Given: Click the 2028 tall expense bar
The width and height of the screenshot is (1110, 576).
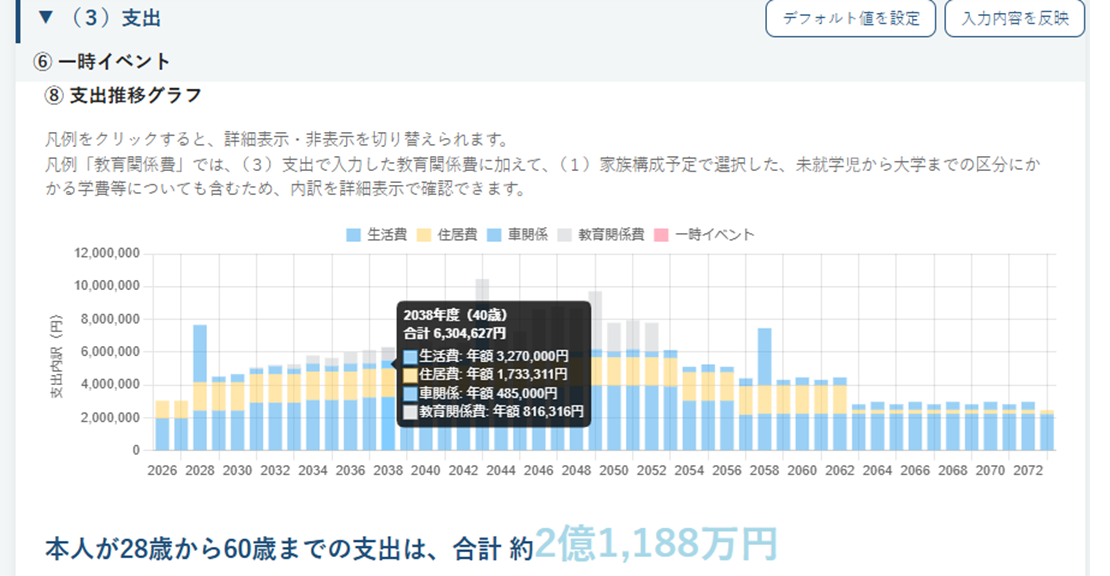Looking at the screenshot, I should point(200,388).
